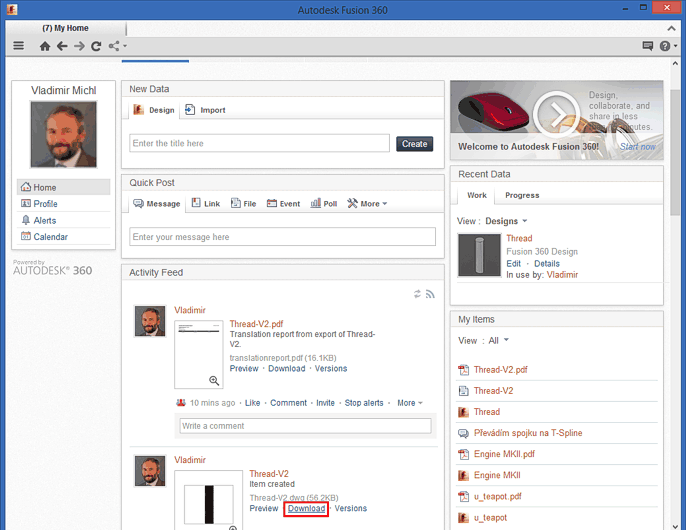Select the Work tab in Recent Data

476,195
